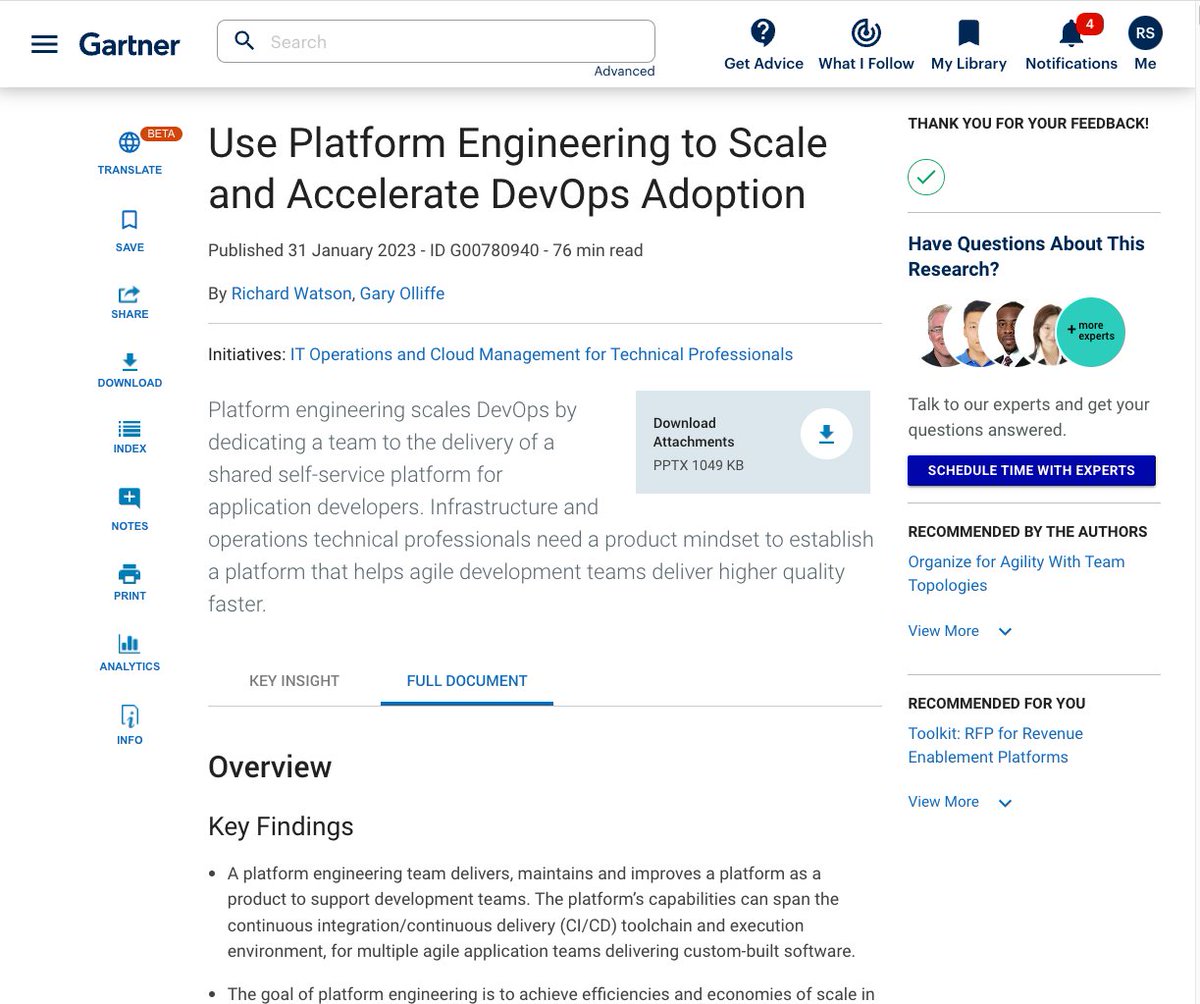
Task: Open Organize for Agility With Team Topologies
Action: coord(1016,574)
